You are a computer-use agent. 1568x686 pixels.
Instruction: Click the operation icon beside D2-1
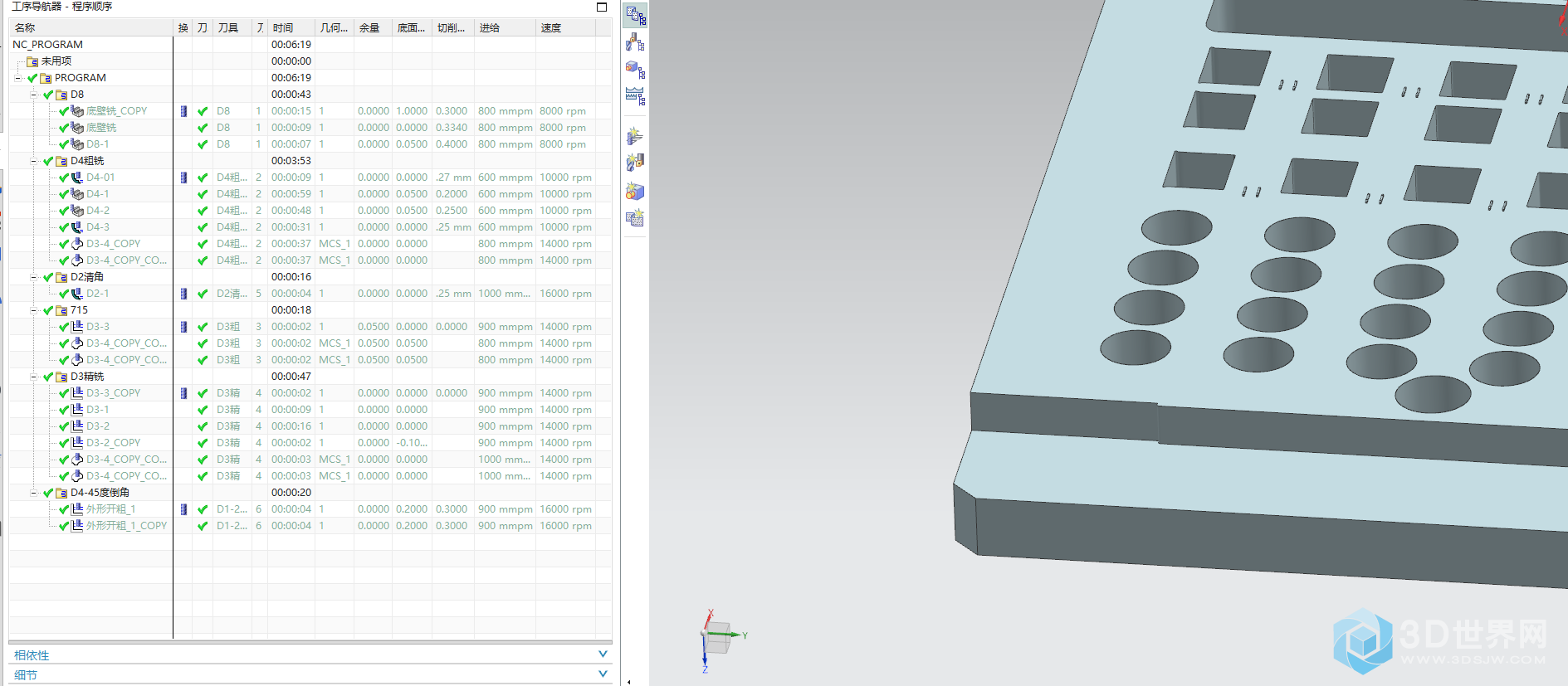tap(77, 293)
